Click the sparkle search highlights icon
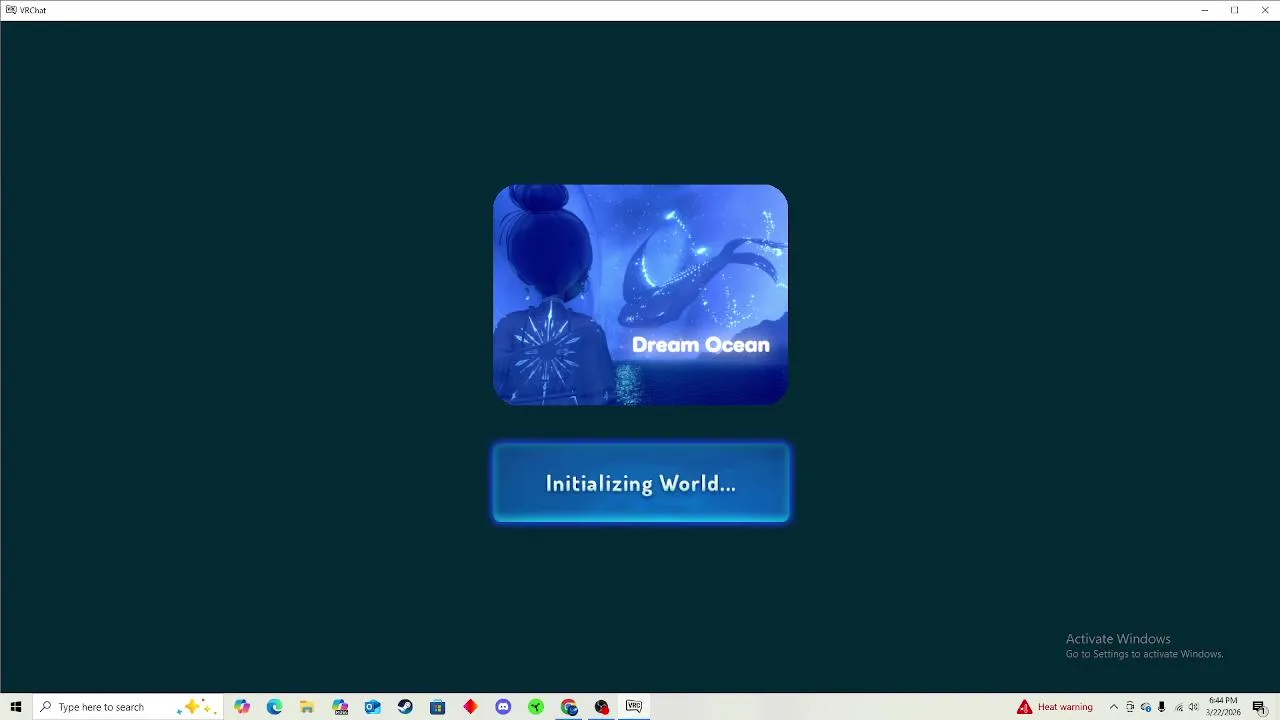The width and height of the screenshot is (1280, 720). pyautogui.click(x=196, y=707)
